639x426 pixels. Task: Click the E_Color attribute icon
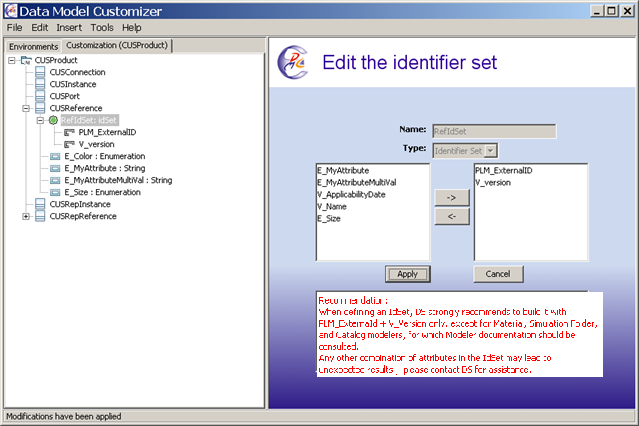55,156
